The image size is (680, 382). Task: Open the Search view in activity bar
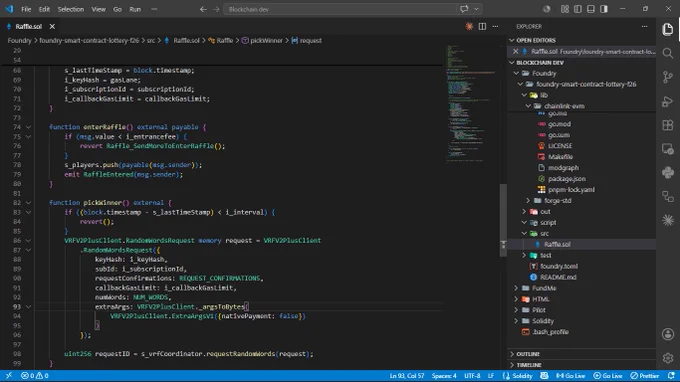click(668, 53)
